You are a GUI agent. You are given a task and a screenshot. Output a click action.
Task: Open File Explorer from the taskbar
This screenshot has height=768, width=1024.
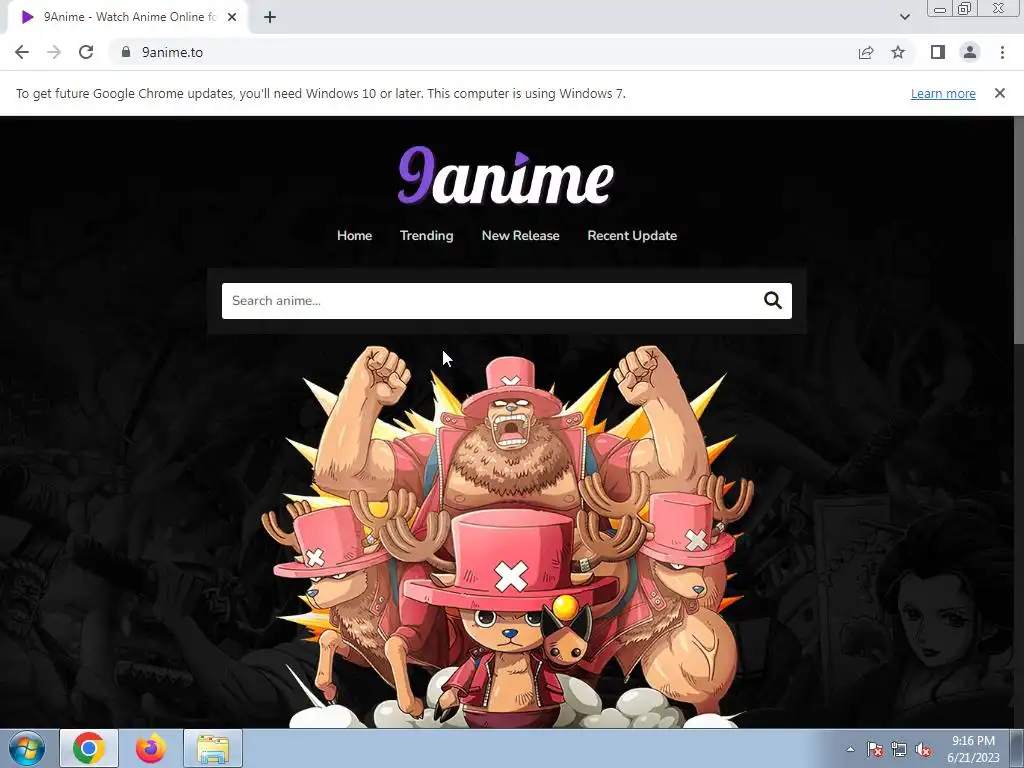click(213, 748)
